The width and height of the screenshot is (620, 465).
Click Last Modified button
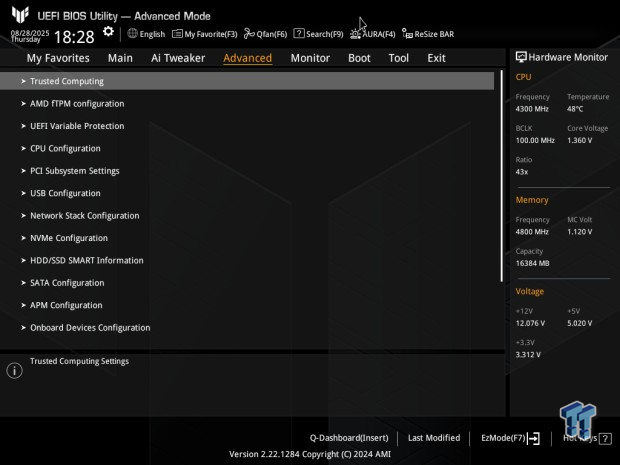[x=434, y=438]
